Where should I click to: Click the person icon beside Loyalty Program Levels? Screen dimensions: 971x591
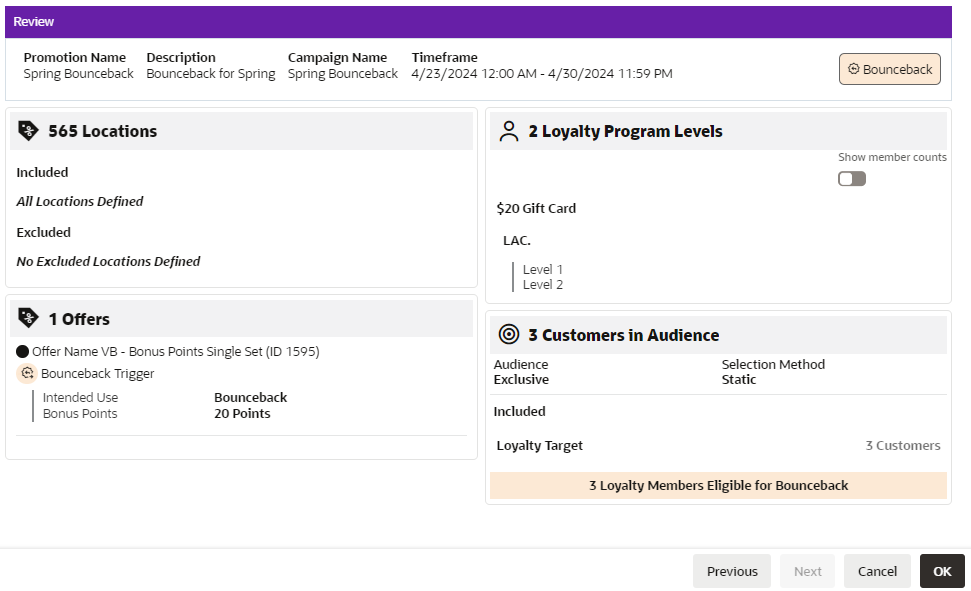508,131
